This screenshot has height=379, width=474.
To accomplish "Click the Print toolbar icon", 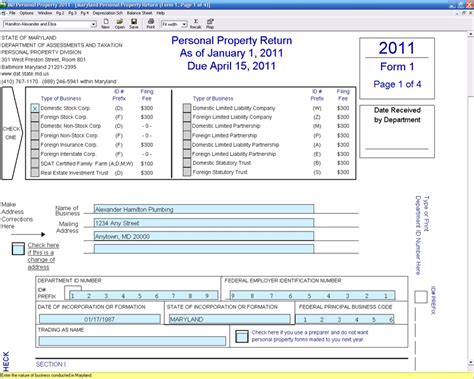I will click(151, 22).
